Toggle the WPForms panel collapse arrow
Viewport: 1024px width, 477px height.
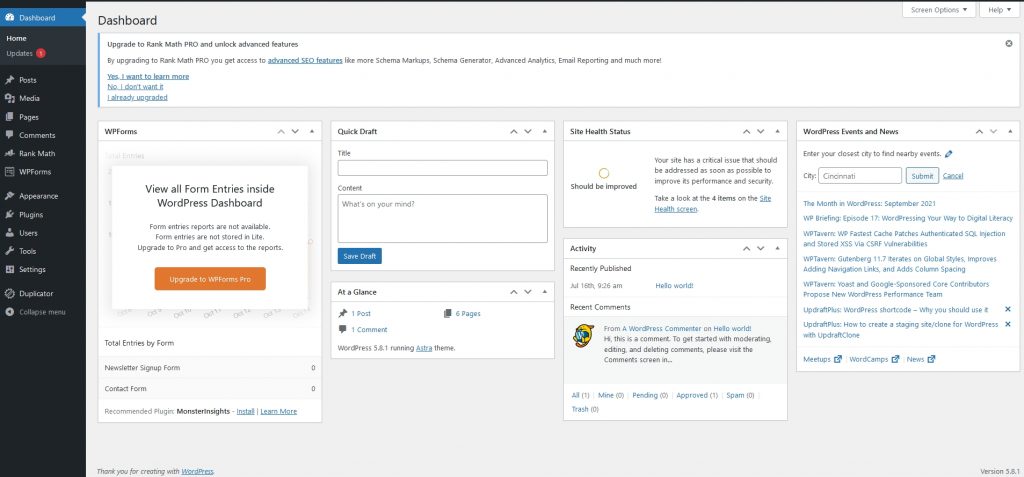[x=311, y=131]
